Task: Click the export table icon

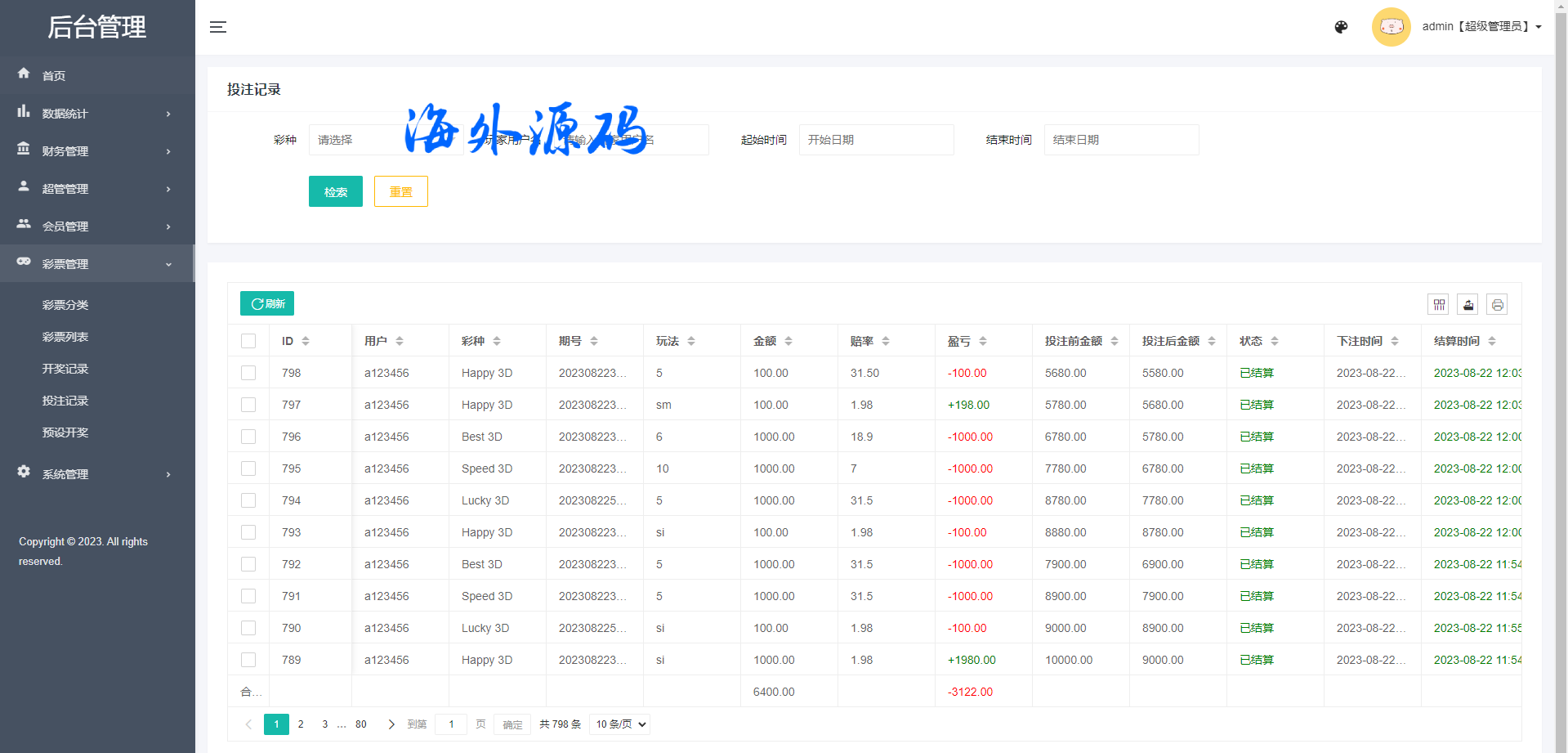Action: click(x=1467, y=304)
